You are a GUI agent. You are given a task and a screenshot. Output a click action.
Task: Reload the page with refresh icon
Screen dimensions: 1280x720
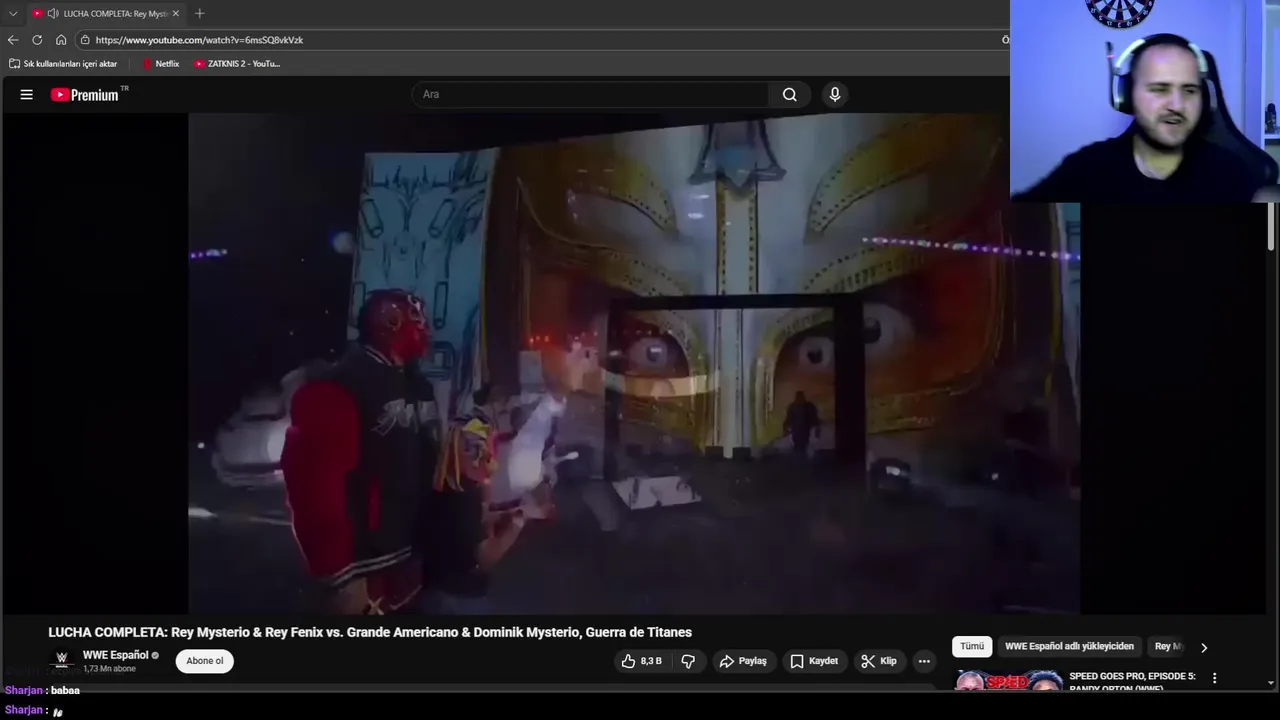click(x=37, y=40)
